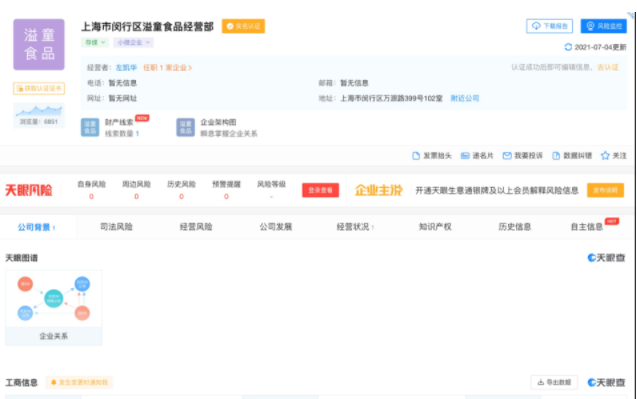Open the 企业架构图 icon

tap(185, 127)
